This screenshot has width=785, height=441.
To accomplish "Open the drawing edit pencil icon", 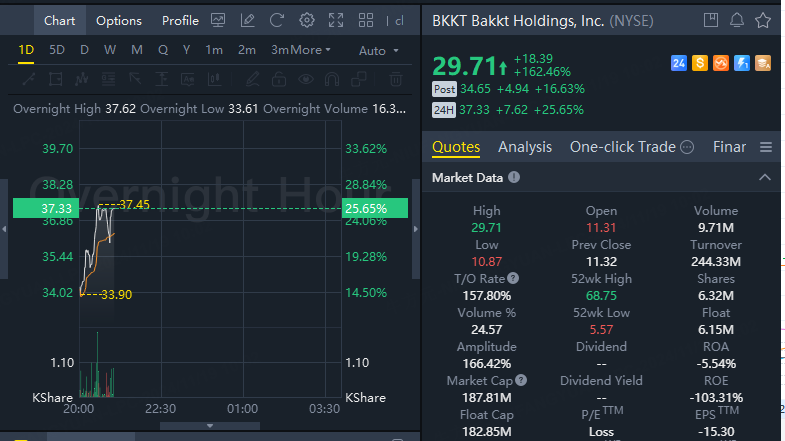I will (x=247, y=21).
